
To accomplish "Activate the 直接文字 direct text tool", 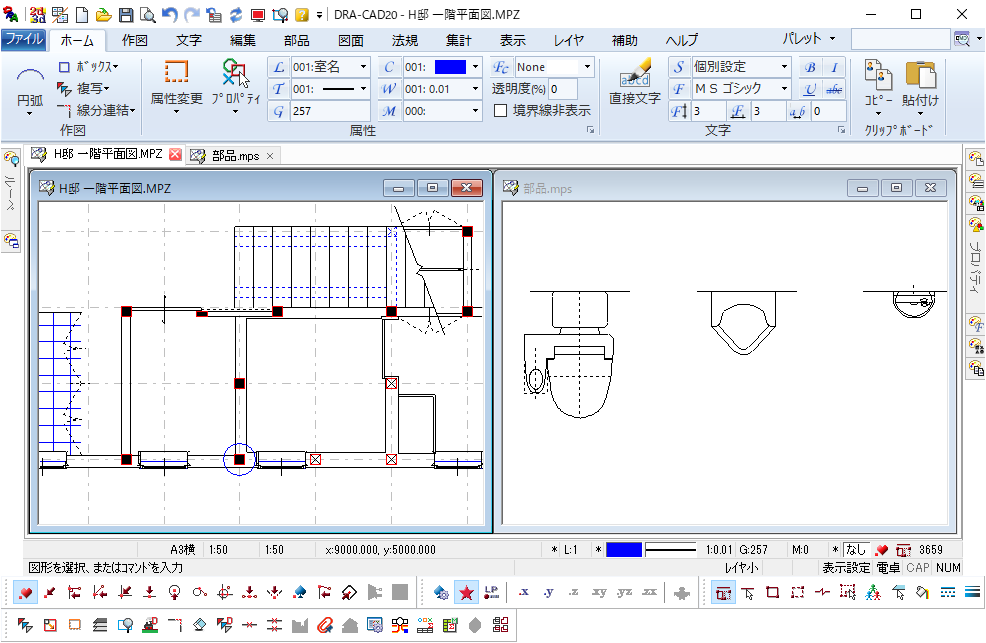I will 635,80.
